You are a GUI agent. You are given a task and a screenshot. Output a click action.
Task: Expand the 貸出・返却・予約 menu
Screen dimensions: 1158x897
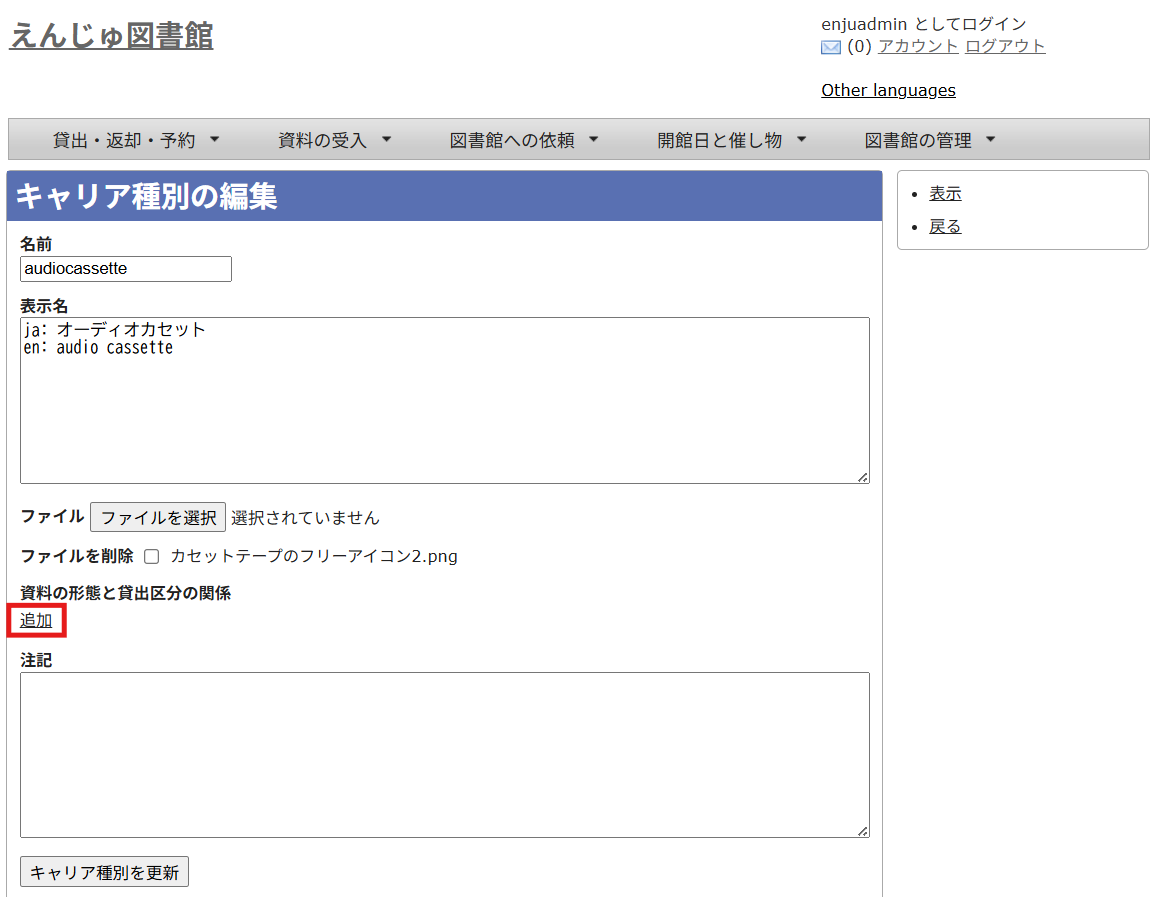point(136,140)
